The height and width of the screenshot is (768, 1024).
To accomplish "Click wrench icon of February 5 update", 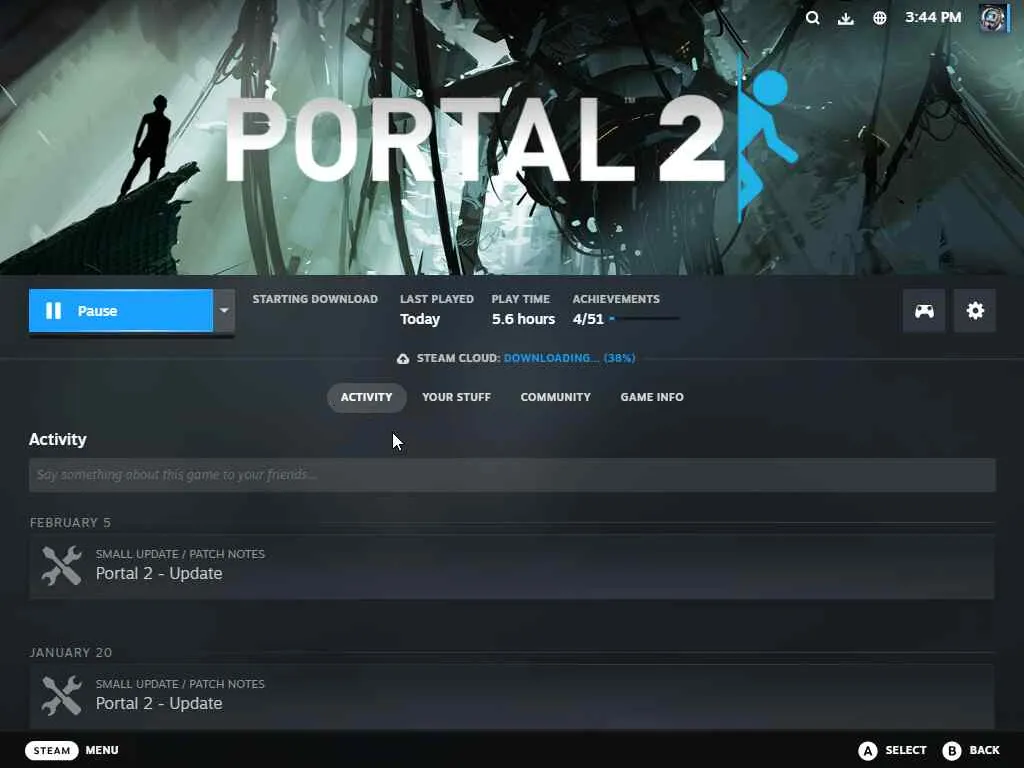I will tap(61, 566).
